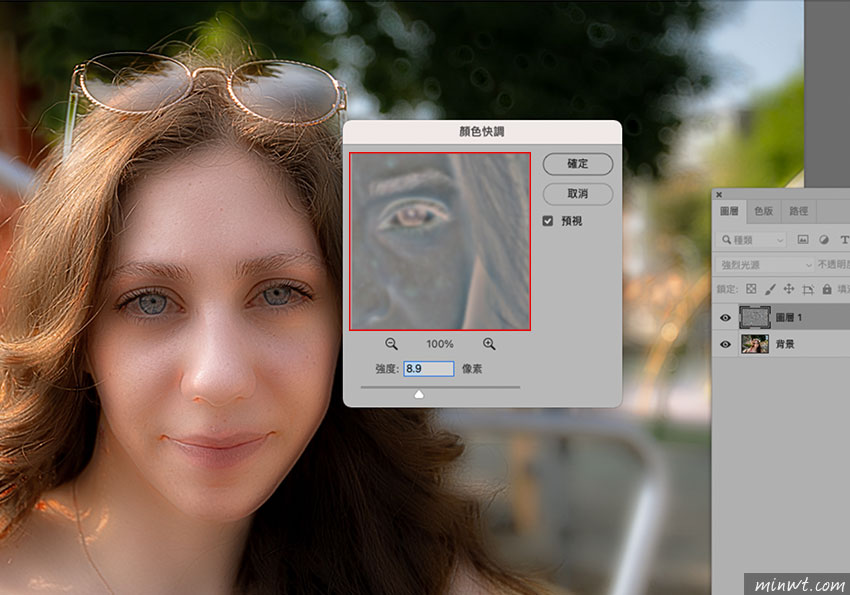The height and width of the screenshot is (595, 850).
Task: Lock image pixels with brush icon
Action: click(770, 289)
